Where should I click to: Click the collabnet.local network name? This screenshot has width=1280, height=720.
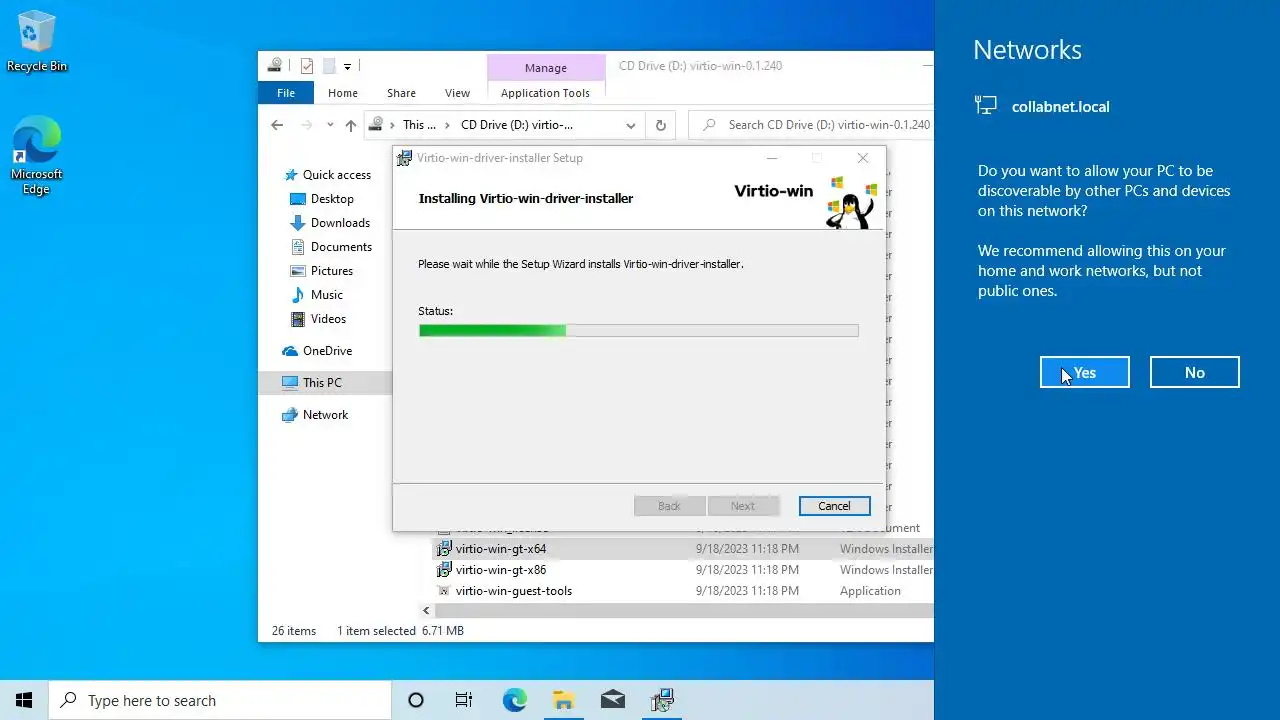(x=1060, y=107)
